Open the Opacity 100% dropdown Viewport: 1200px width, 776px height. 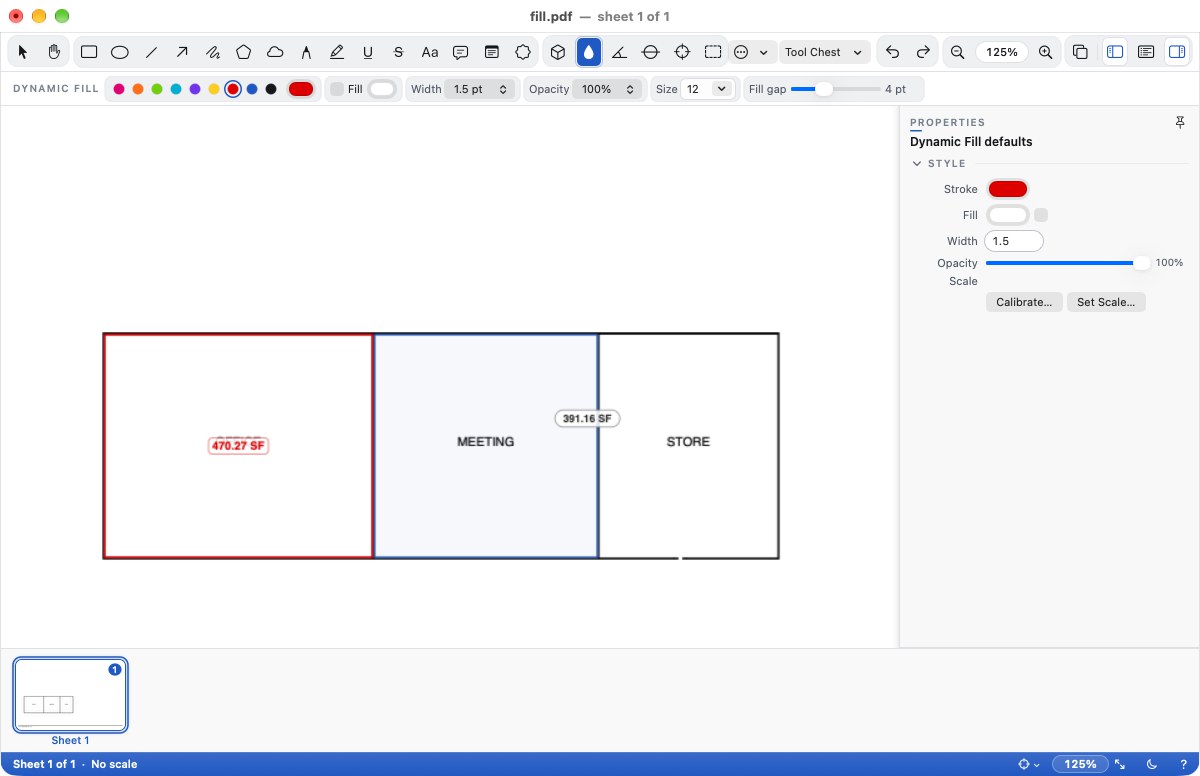click(608, 89)
